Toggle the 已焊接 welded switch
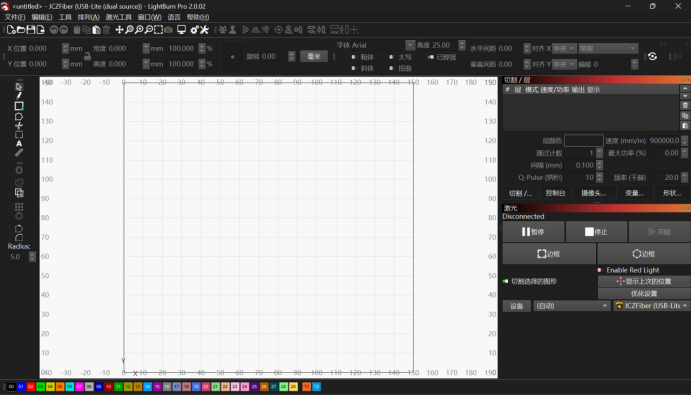Viewport: 691px width, 395px height. [x=431, y=57]
